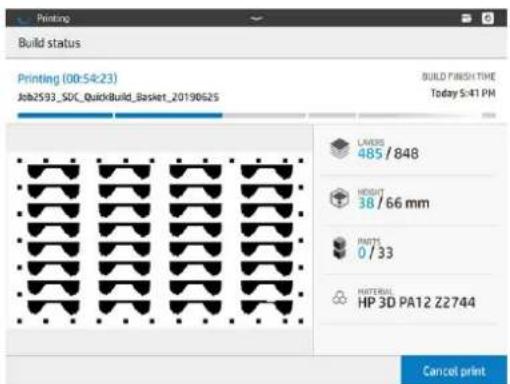This screenshot has width=510, height=384.
Task: Open the job queue icon in the top bar
Action: [466, 18]
